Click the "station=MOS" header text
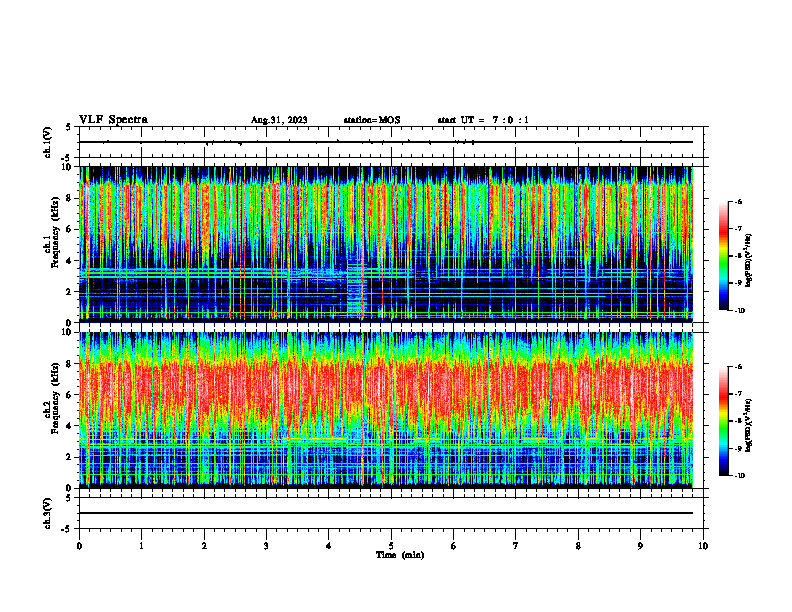The width and height of the screenshot is (792, 612). click(x=372, y=120)
